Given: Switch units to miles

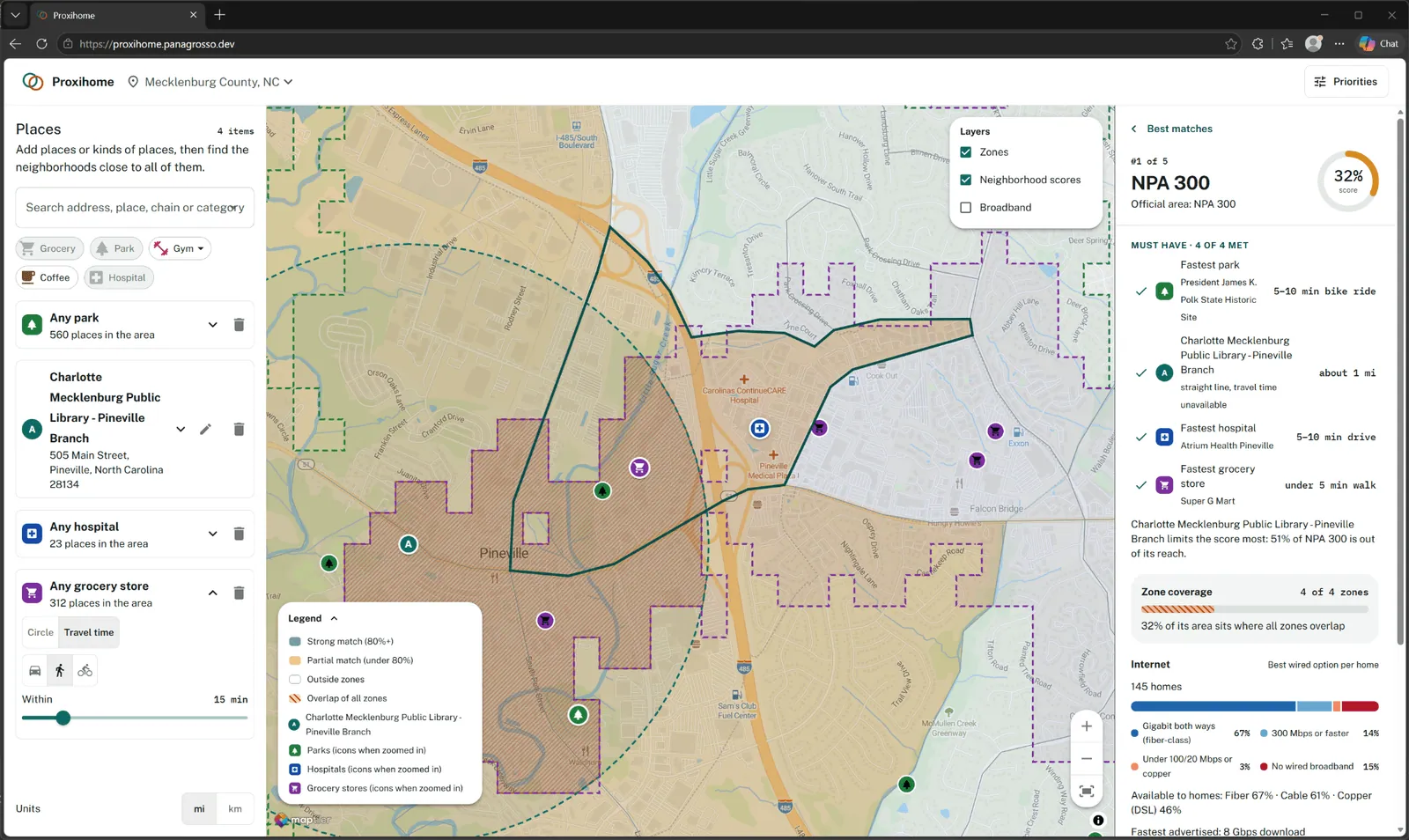Looking at the screenshot, I should click(x=199, y=808).
